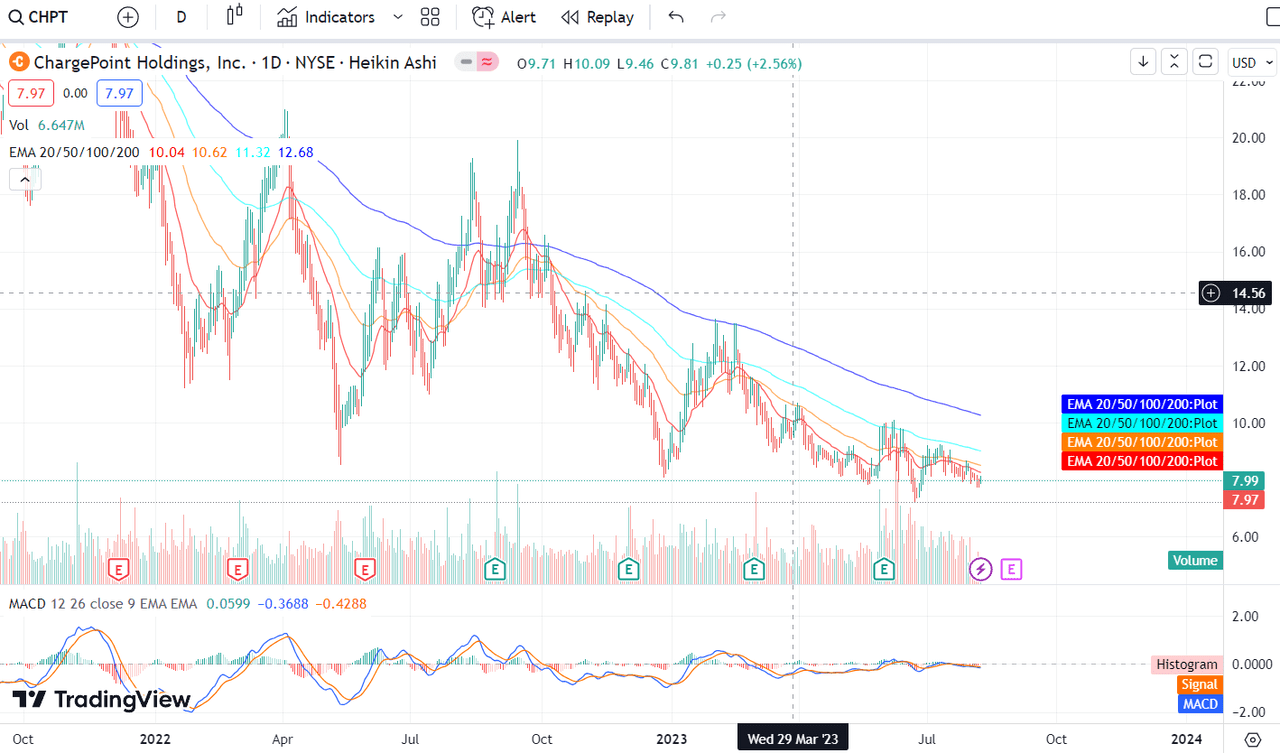Click the purple upcoming earnings E icon
This screenshot has height=753, width=1280.
click(1012, 570)
